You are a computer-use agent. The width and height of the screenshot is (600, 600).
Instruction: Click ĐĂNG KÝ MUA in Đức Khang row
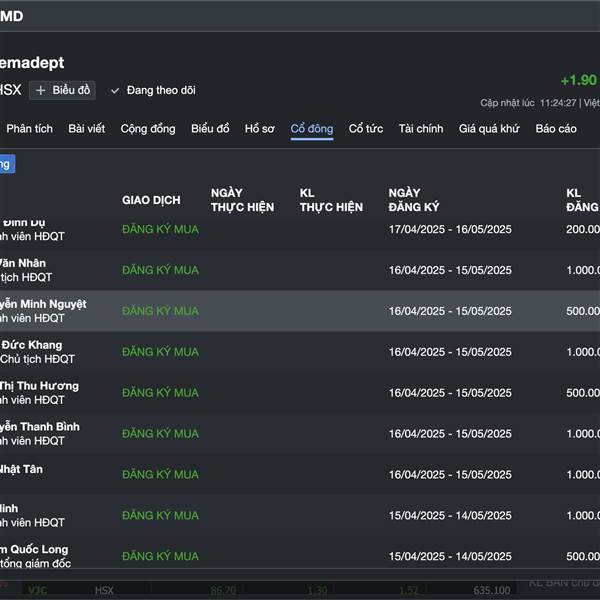[x=160, y=352]
